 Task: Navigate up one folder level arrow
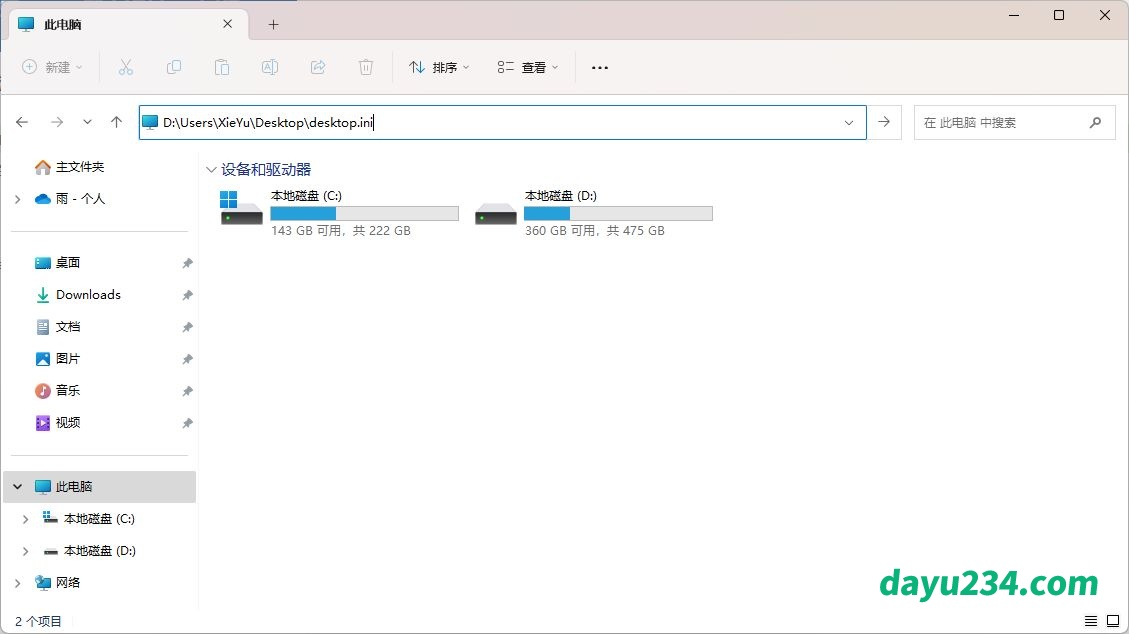pyautogui.click(x=117, y=122)
